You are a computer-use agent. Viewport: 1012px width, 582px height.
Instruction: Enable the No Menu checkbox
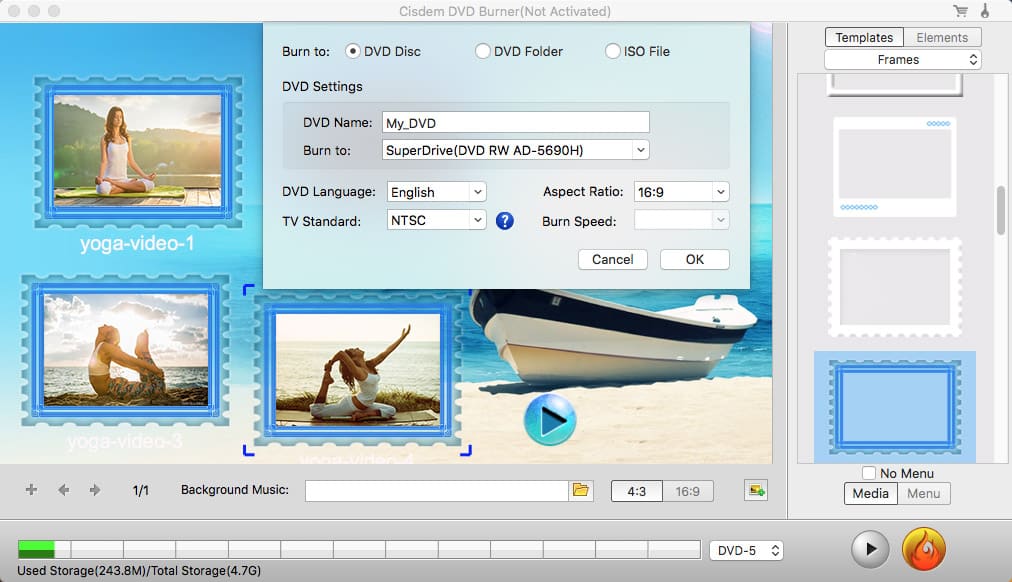869,473
